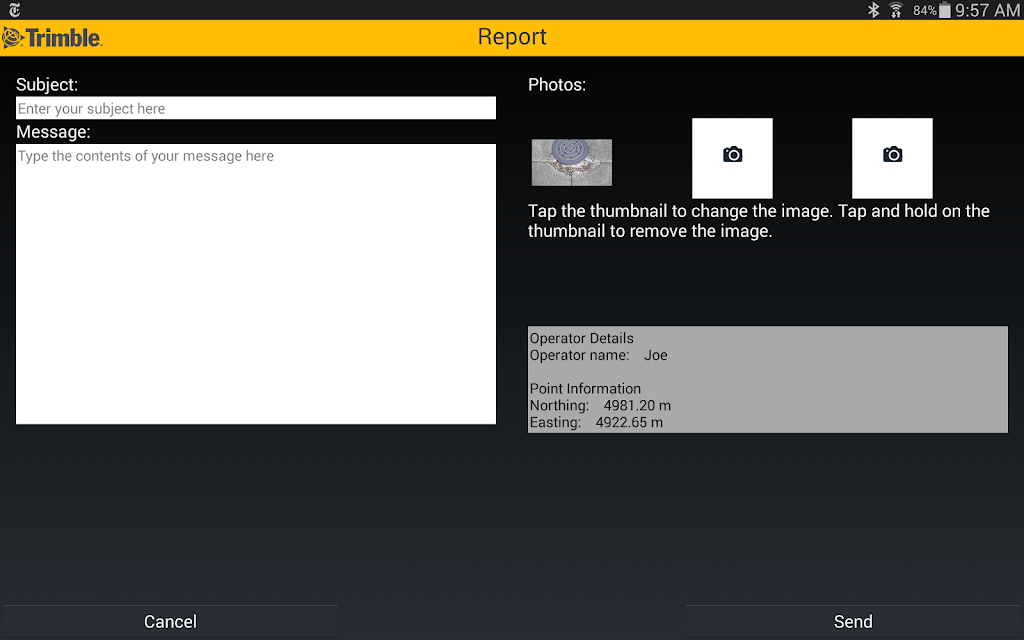This screenshot has height=640, width=1024.
Task: Tap the 9:57 AM clock
Action: click(987, 10)
